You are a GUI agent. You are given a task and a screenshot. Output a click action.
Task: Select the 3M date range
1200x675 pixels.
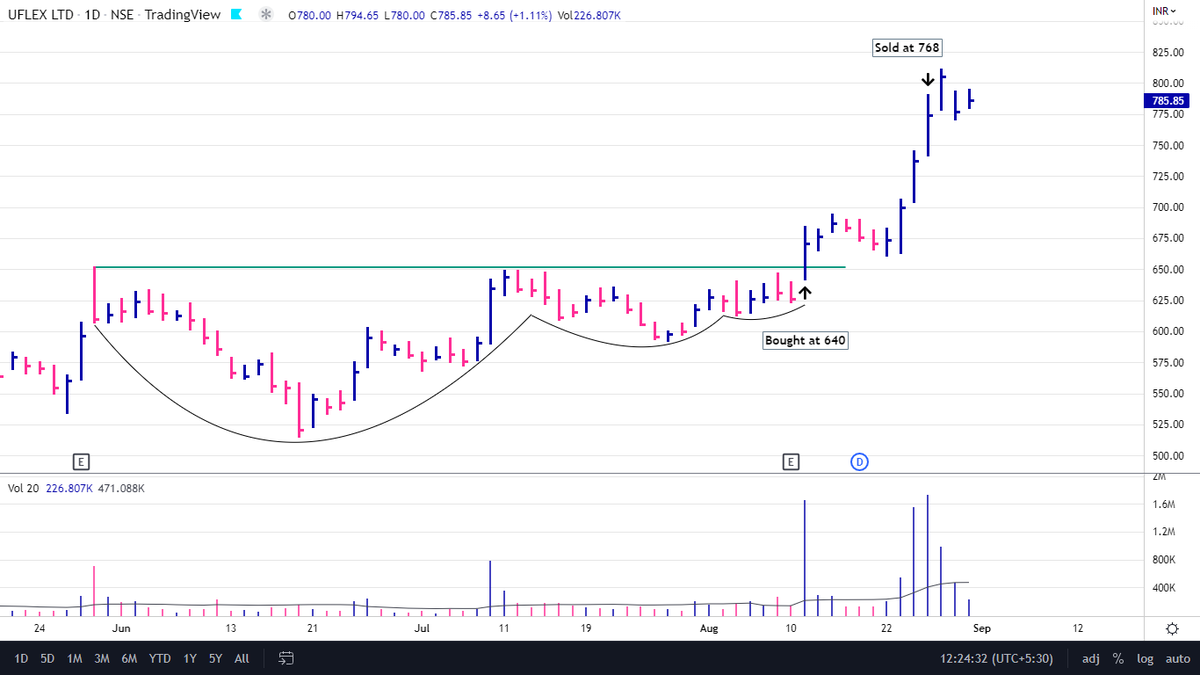pos(102,659)
